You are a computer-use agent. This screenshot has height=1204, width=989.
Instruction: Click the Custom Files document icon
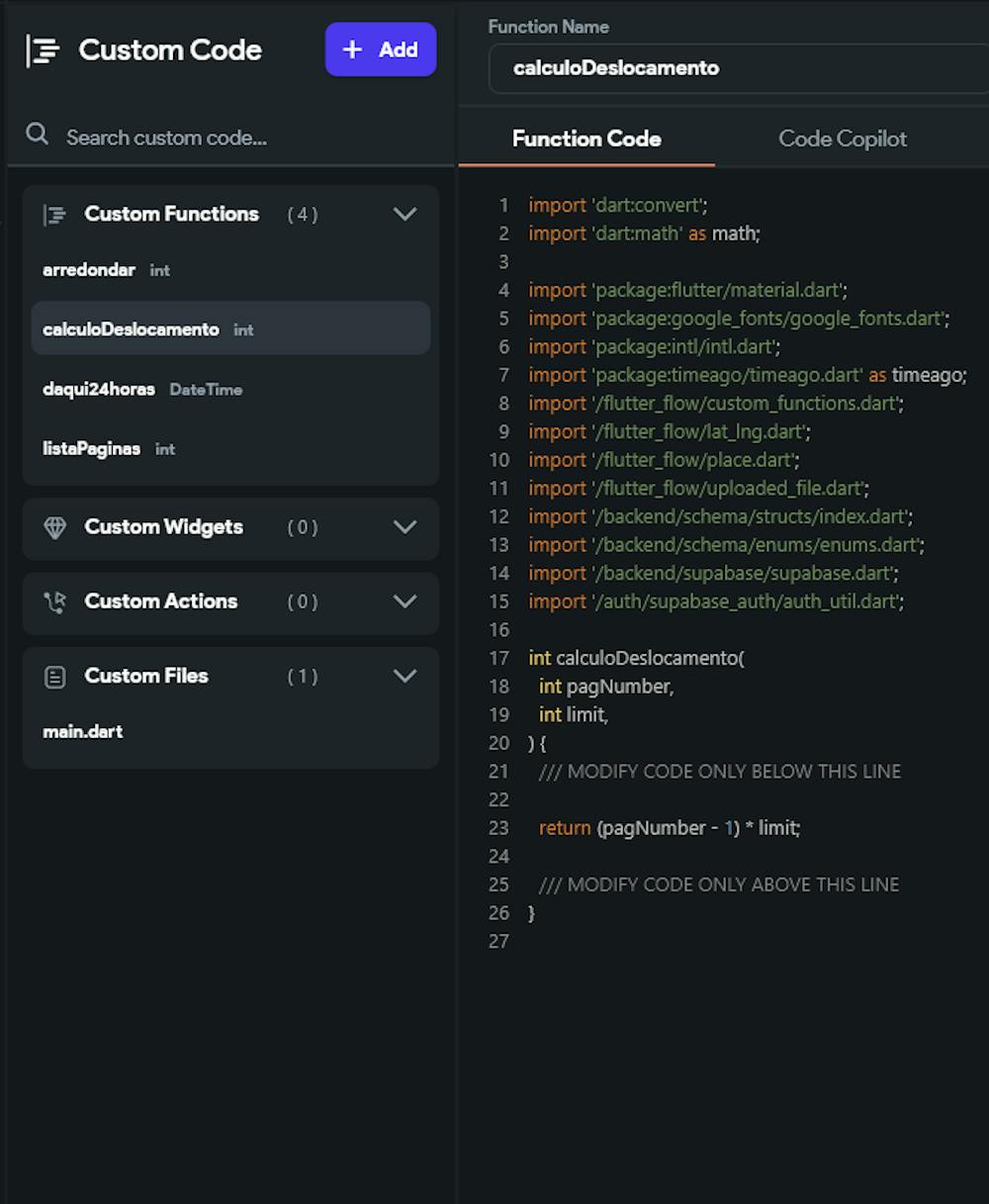[x=52, y=676]
